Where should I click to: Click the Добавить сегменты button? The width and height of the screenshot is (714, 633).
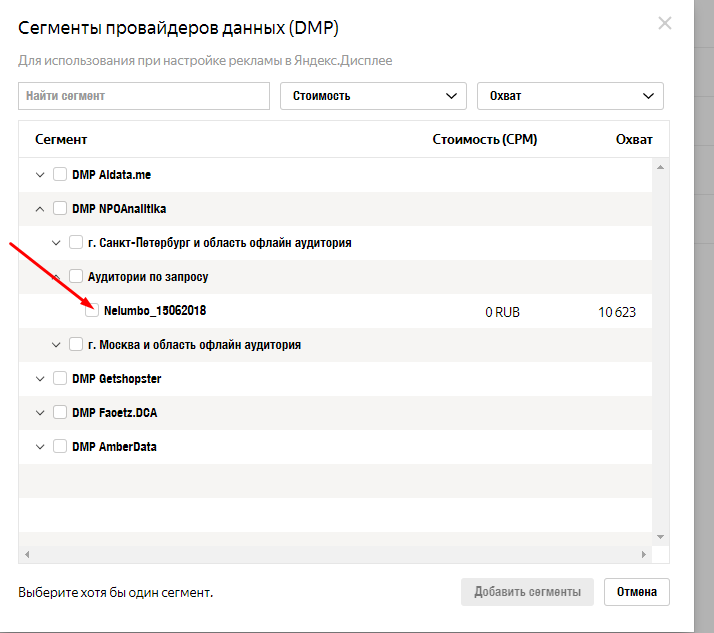[527, 592]
